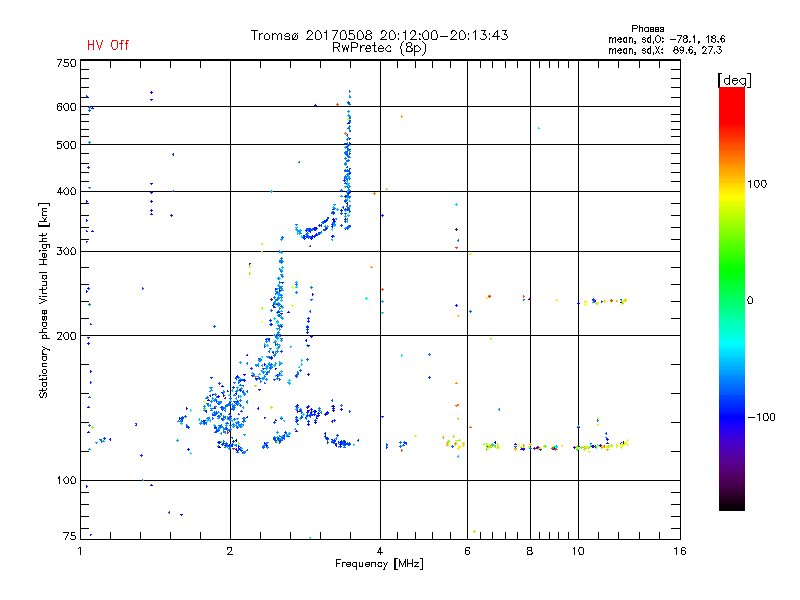This screenshot has width=800, height=600.
Task: Click the '[deg]' colorbar unit label
Action: click(734, 80)
